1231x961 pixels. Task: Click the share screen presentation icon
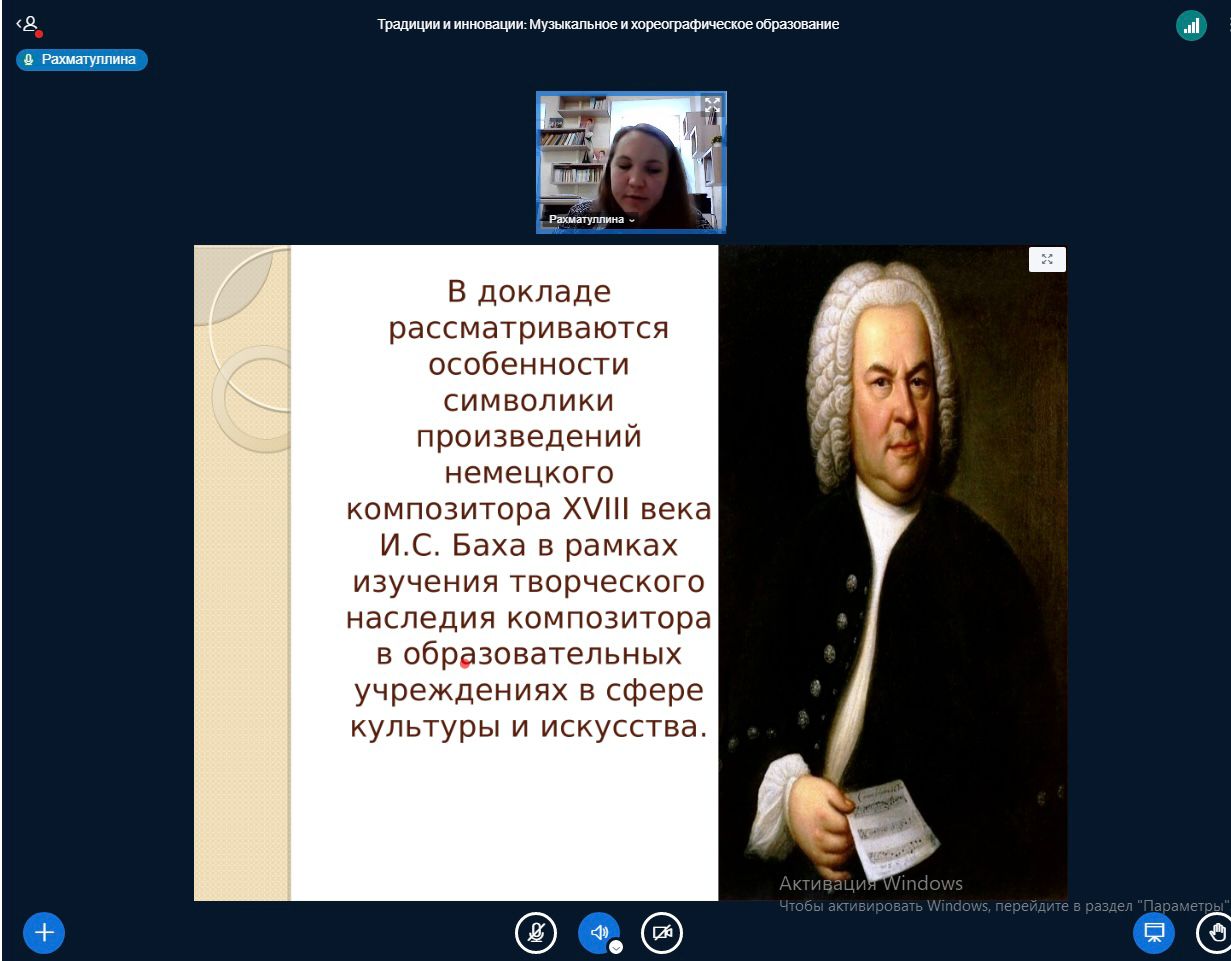(x=1154, y=933)
